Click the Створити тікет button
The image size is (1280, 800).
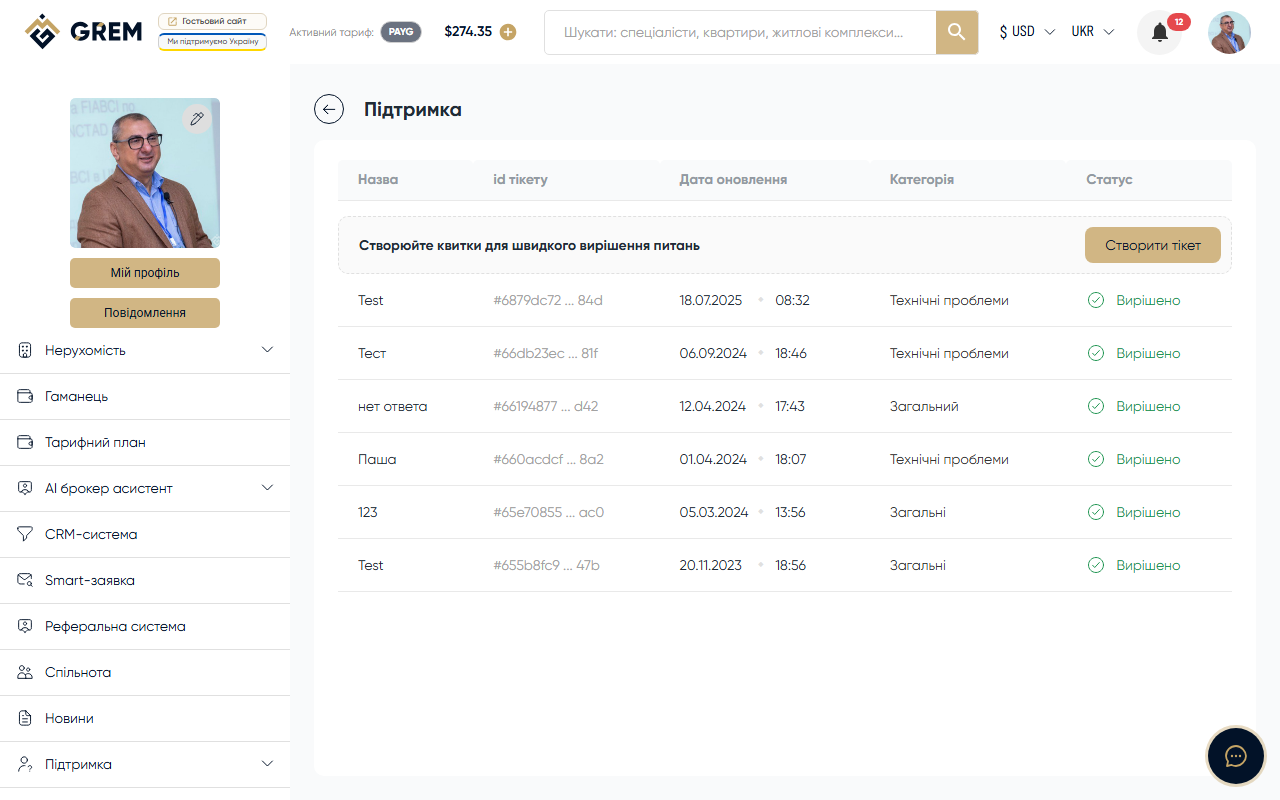coord(1152,245)
